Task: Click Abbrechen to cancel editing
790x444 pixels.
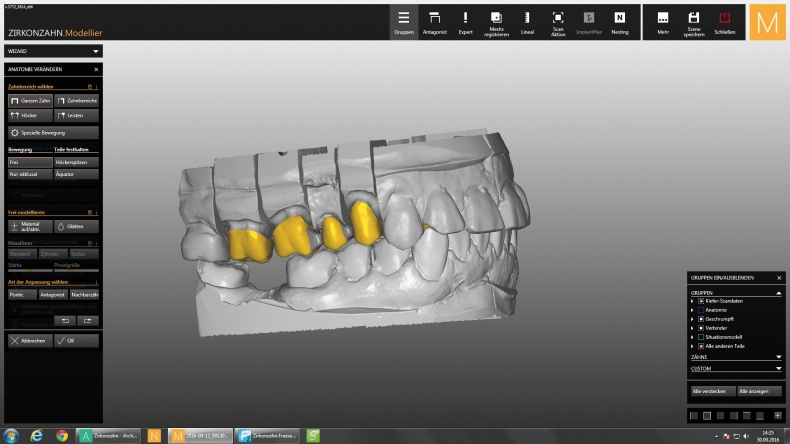Action: (x=30, y=341)
